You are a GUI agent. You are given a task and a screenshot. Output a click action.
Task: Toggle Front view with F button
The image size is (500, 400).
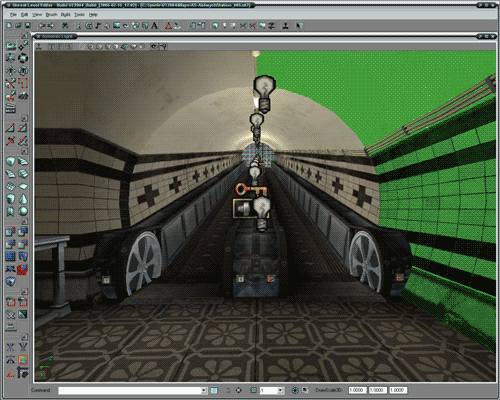(60, 47)
